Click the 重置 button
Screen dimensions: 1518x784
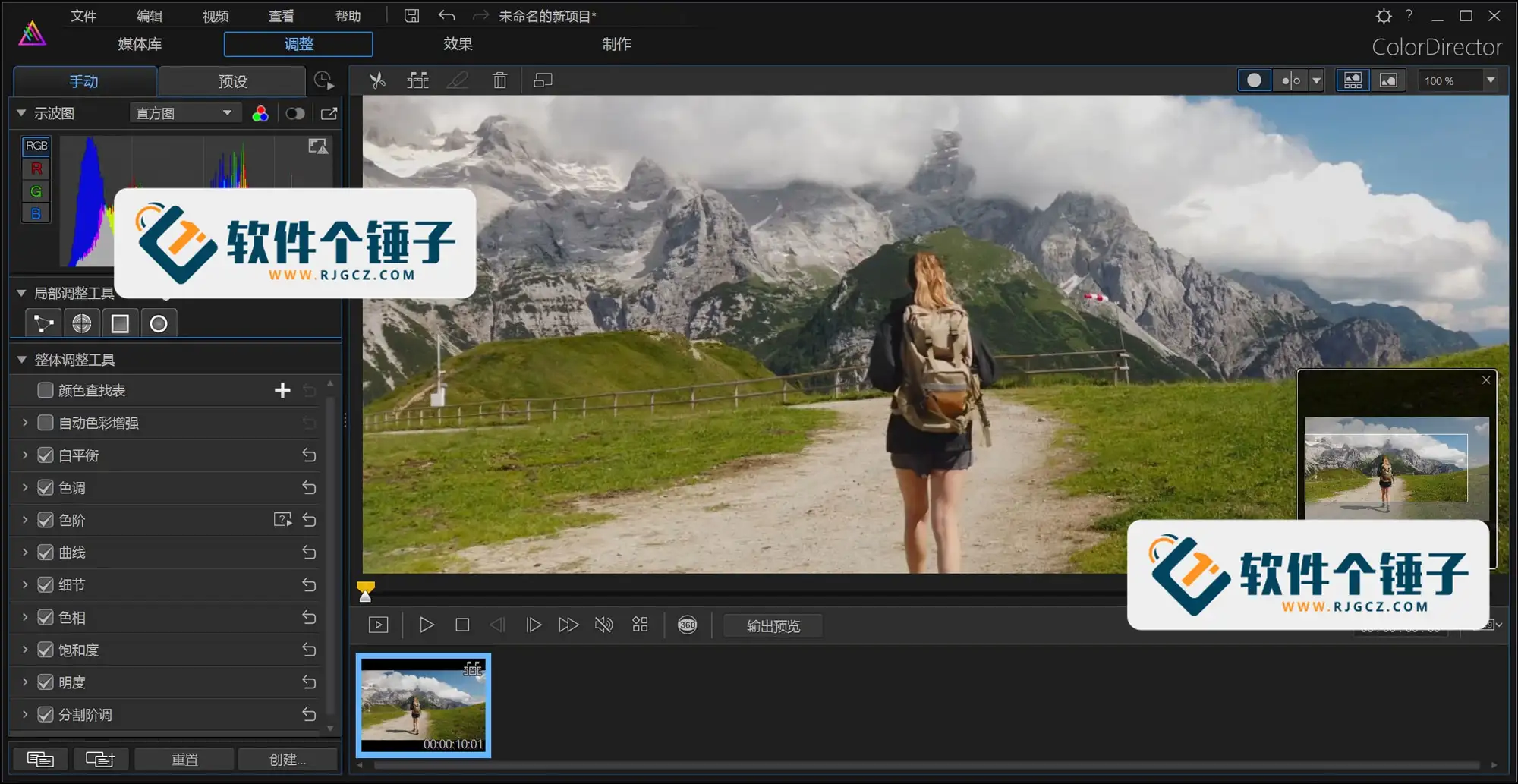pyautogui.click(x=184, y=759)
